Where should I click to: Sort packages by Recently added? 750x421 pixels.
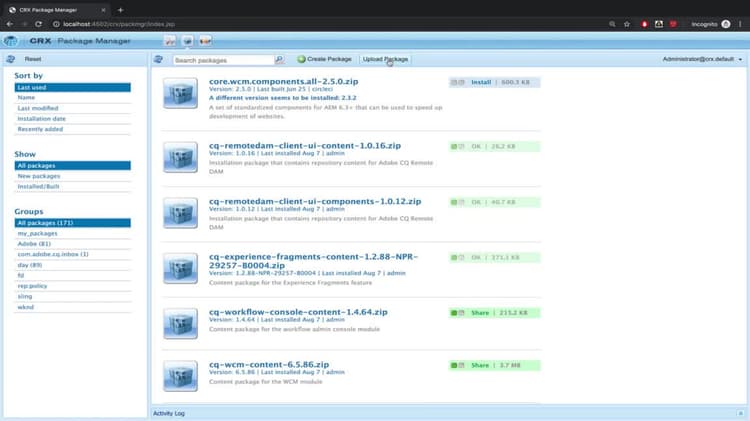pos(73,129)
